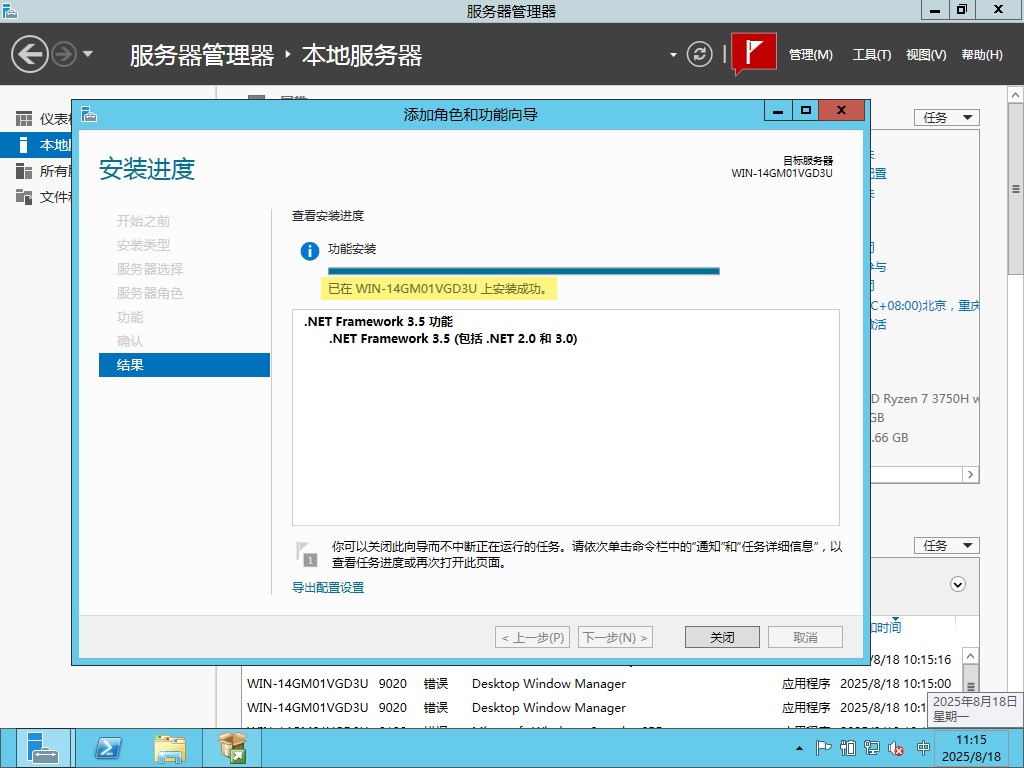Open the upper 任务 dropdown in properties panel
This screenshot has width=1024, height=768.
click(x=946, y=118)
